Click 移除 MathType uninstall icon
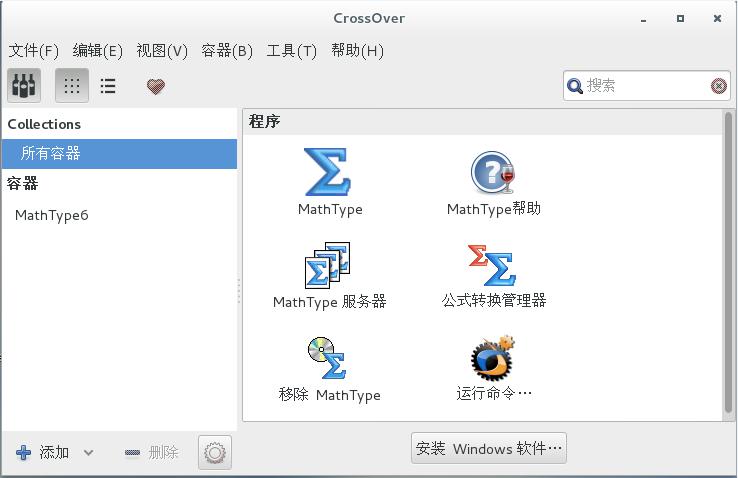Viewport: 738px width, 478px height. 328,358
